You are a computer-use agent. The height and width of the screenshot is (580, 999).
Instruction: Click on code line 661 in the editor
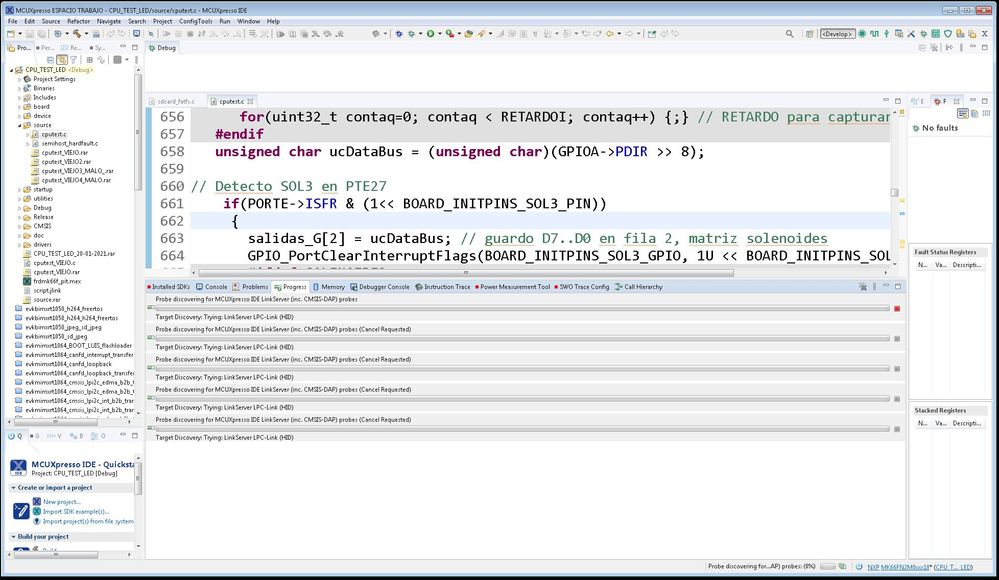(414, 204)
